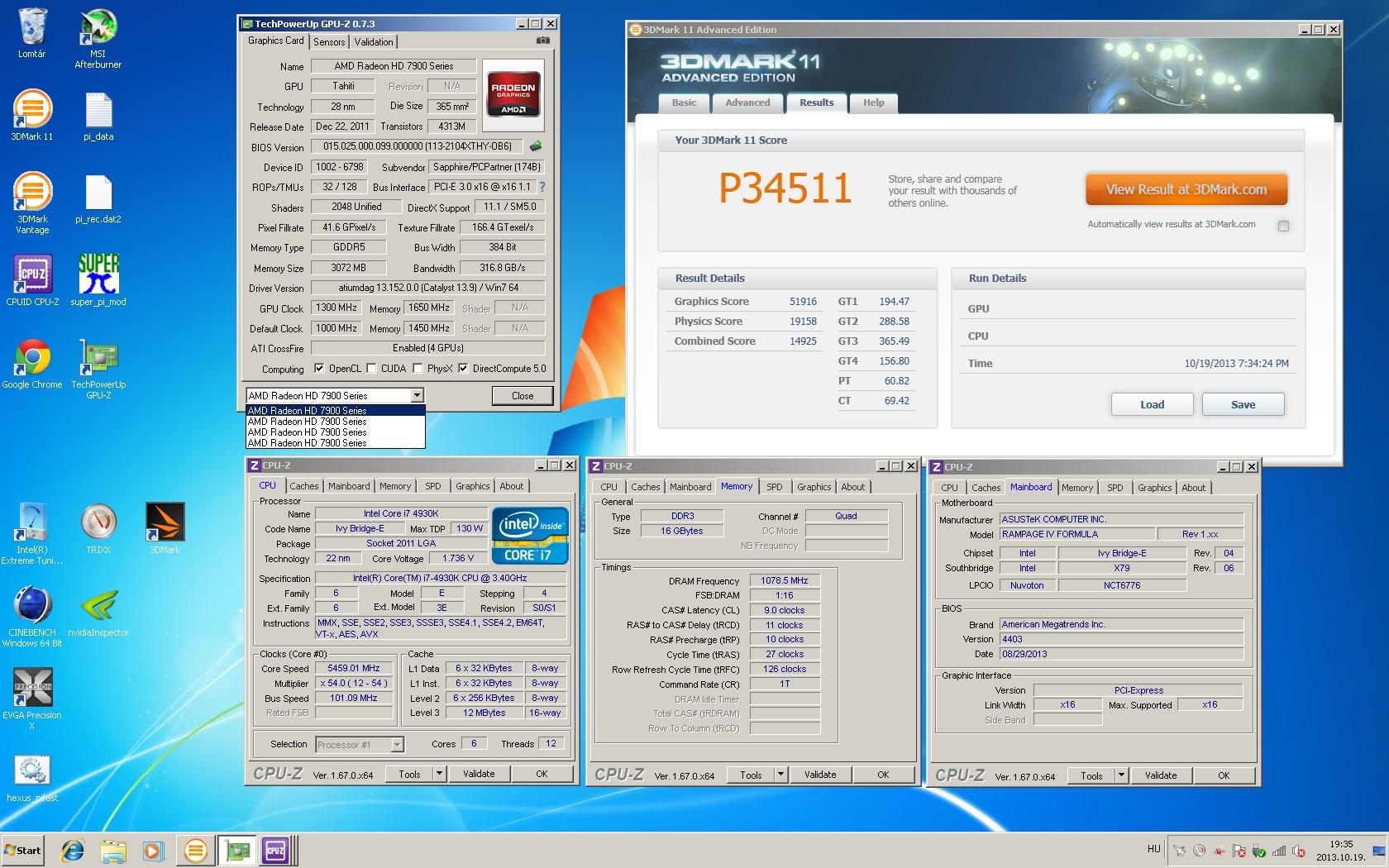Open the Caches tab in CPU-Z CPU window
Screen dimensions: 1389x868
[x=303, y=486]
